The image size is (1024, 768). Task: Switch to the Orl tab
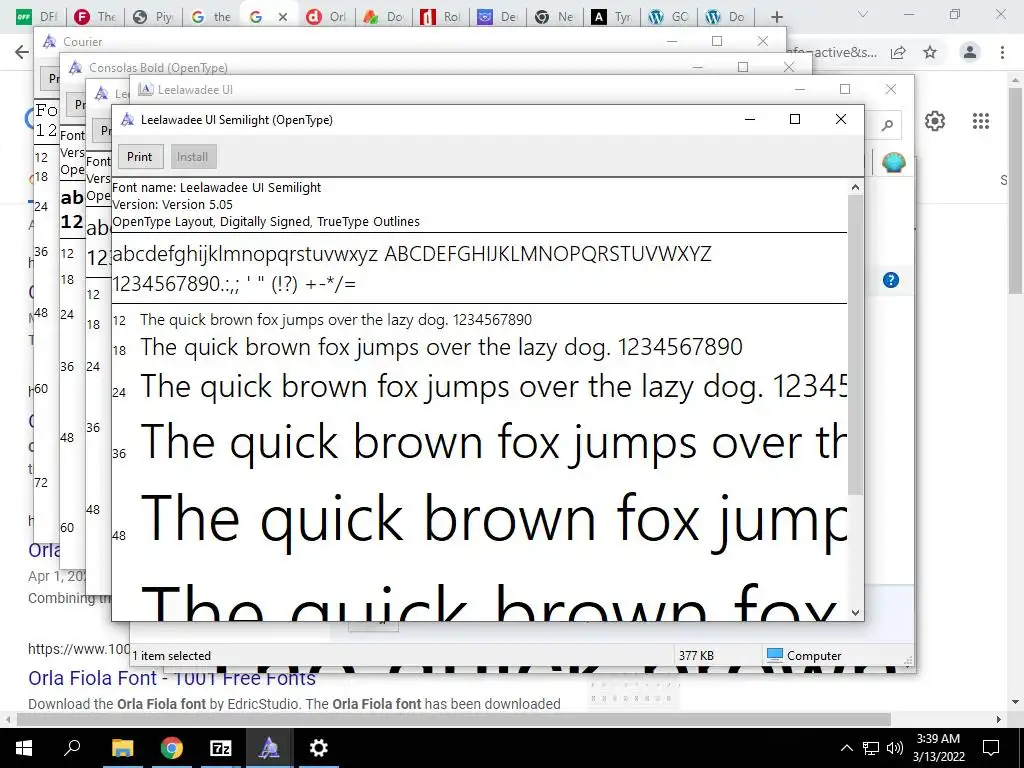click(327, 17)
